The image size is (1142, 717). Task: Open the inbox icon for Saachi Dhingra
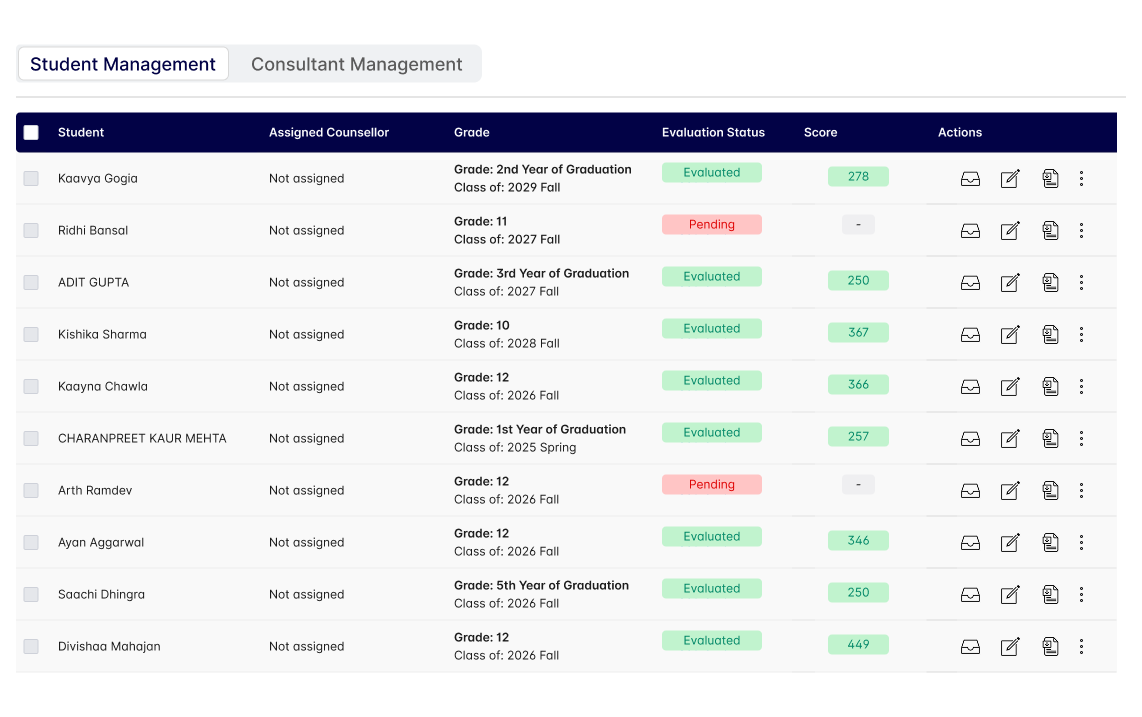tap(970, 594)
